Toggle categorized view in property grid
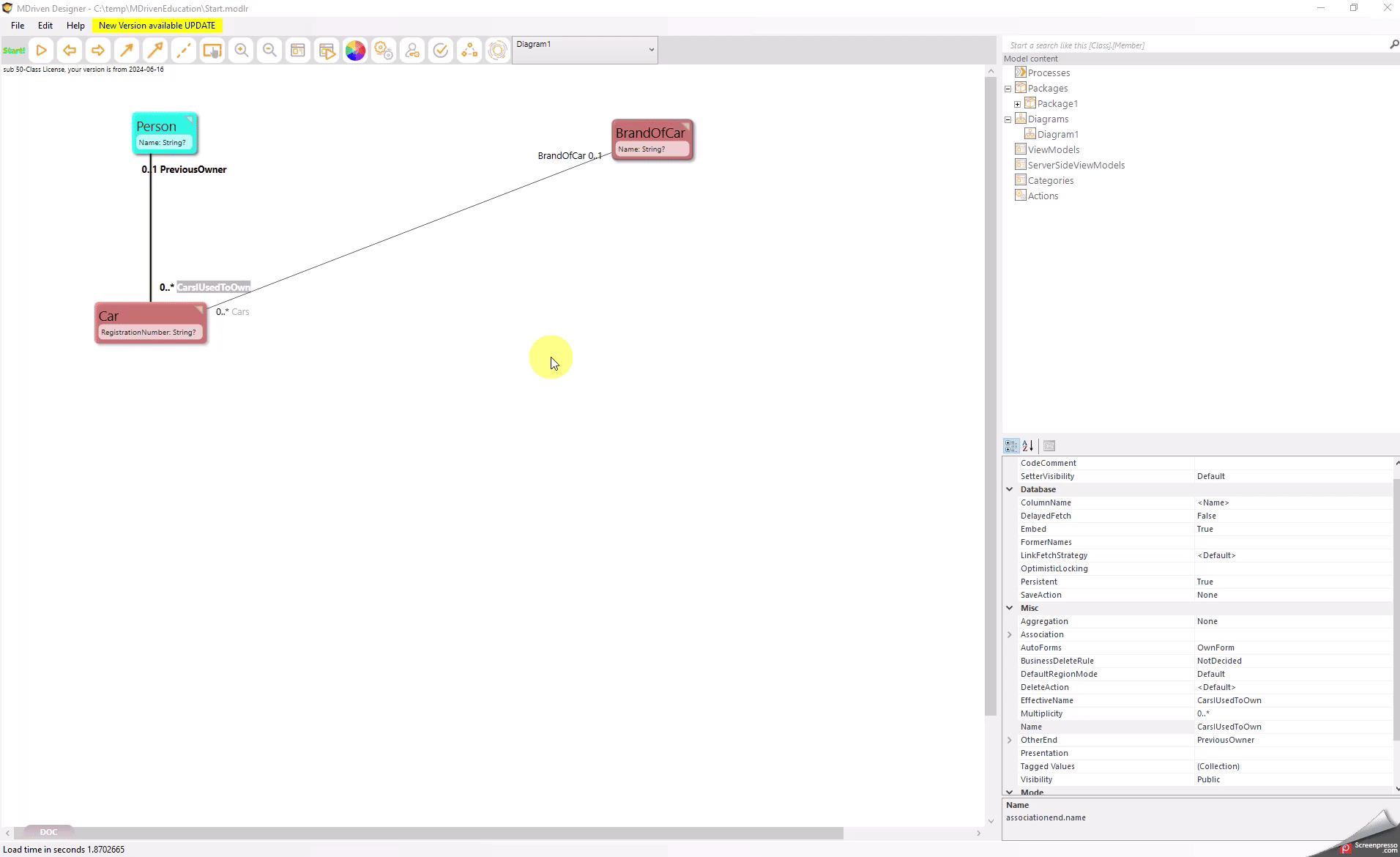Image resolution: width=1400 pixels, height=857 pixels. coord(1011,445)
